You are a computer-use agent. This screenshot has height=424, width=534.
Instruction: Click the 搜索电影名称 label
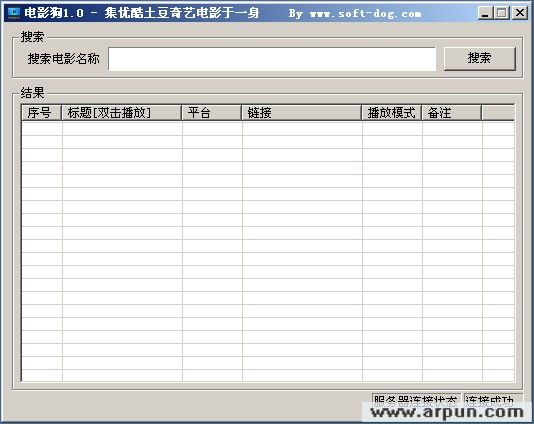click(64, 59)
